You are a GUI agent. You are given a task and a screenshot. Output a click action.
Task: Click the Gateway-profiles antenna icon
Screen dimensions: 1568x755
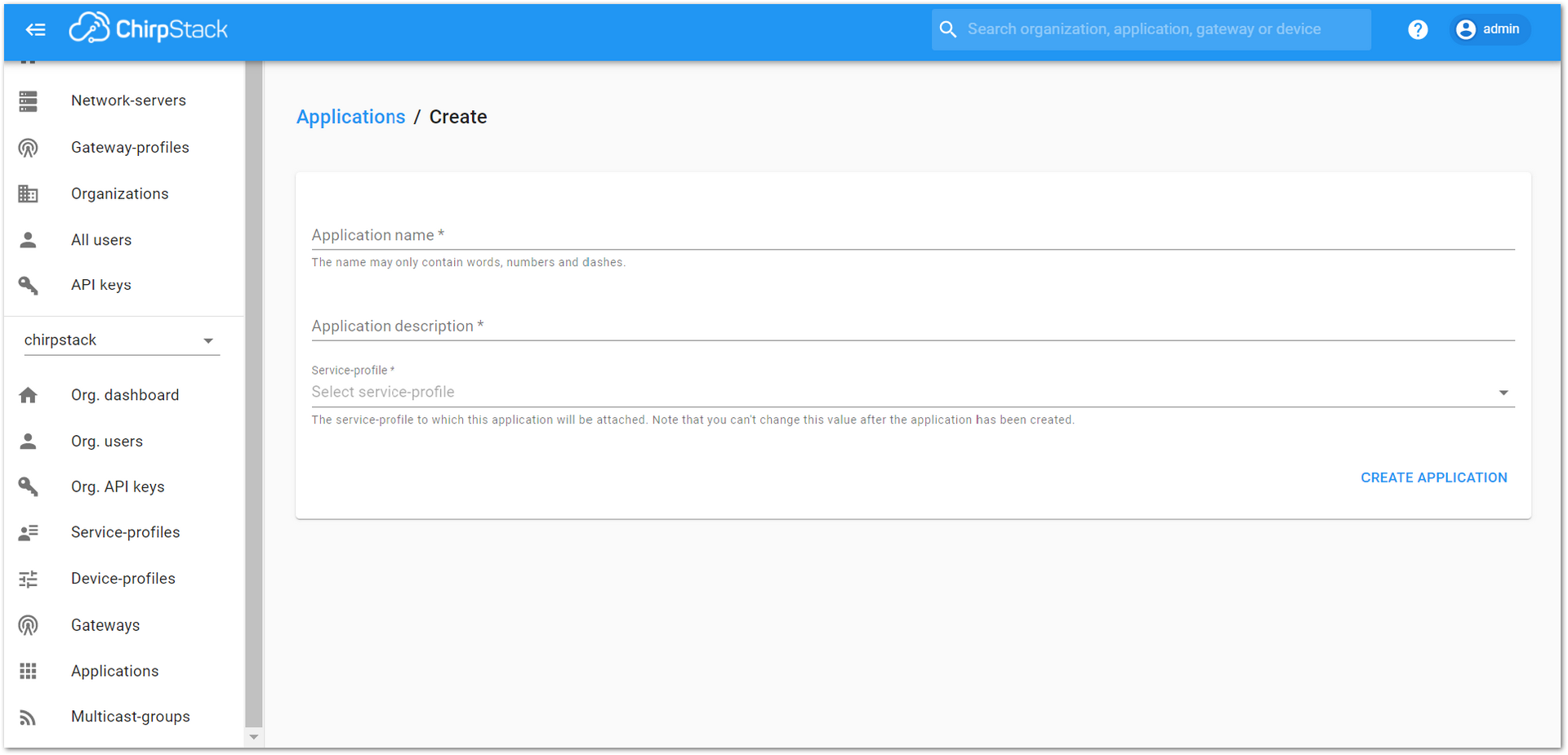pos(28,148)
